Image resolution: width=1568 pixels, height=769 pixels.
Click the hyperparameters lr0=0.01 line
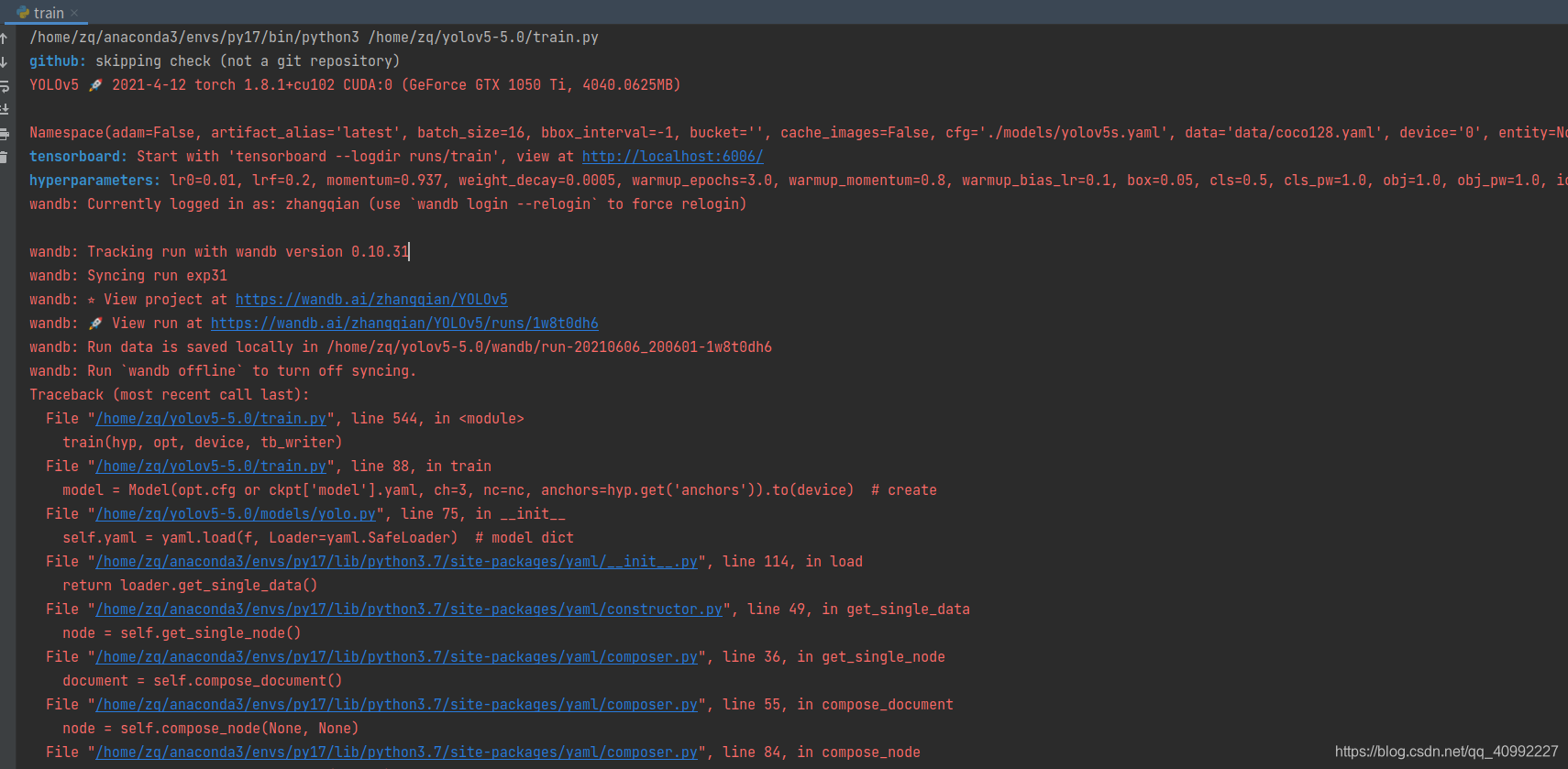pos(798,181)
